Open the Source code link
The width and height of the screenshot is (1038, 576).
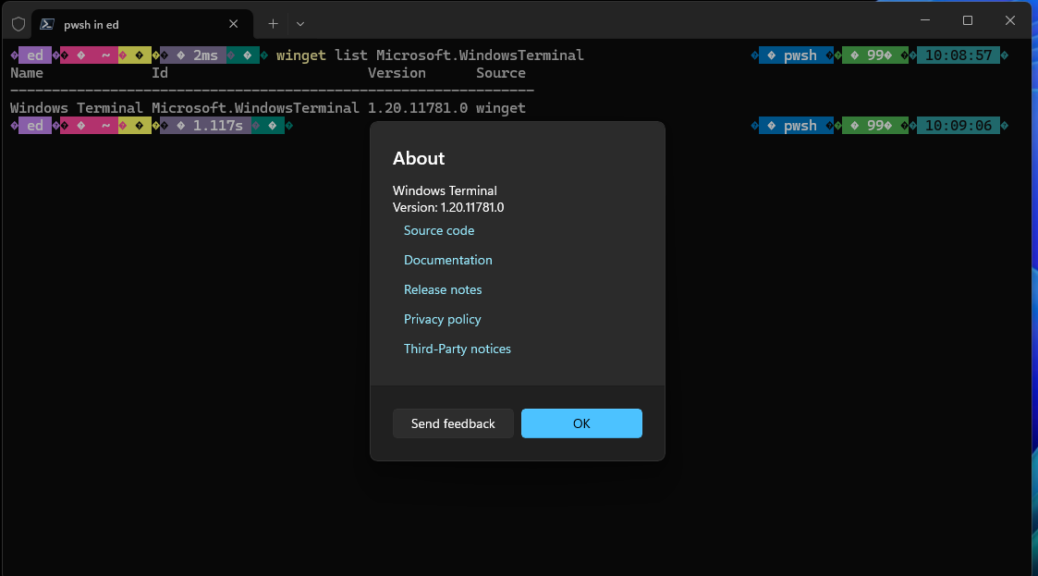tap(439, 230)
